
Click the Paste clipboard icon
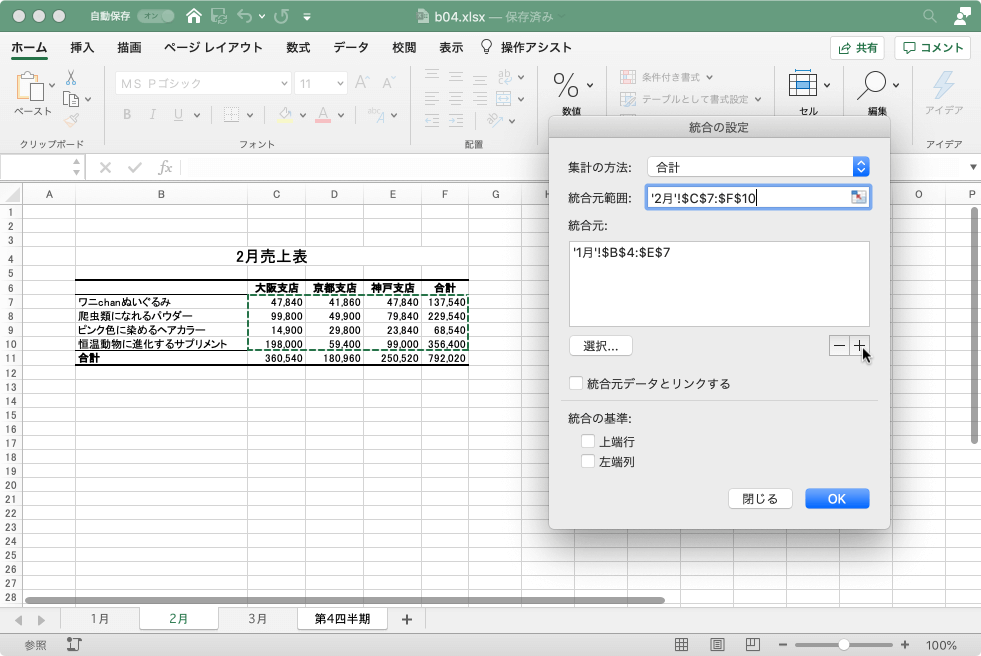coord(29,86)
